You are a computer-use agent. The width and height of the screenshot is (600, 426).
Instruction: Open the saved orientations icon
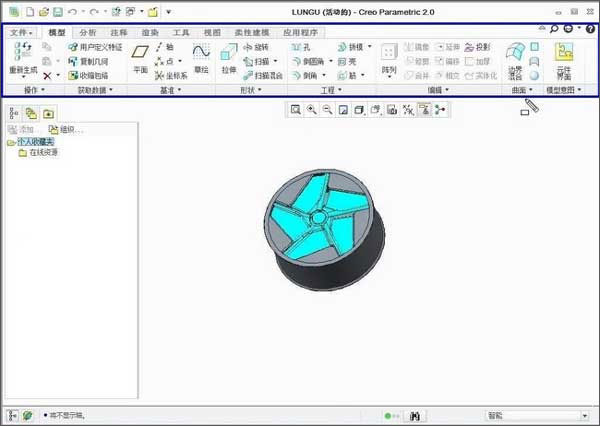point(375,110)
